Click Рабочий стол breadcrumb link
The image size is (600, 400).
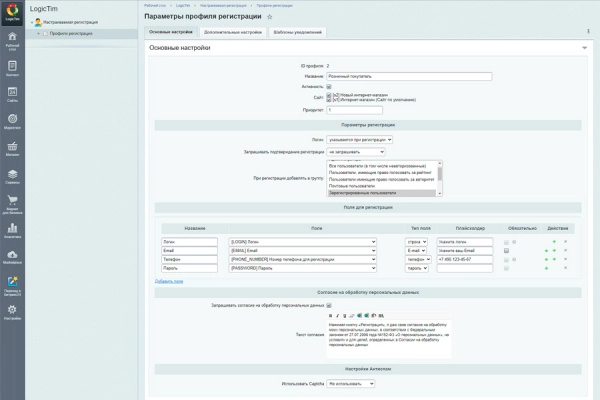point(155,6)
